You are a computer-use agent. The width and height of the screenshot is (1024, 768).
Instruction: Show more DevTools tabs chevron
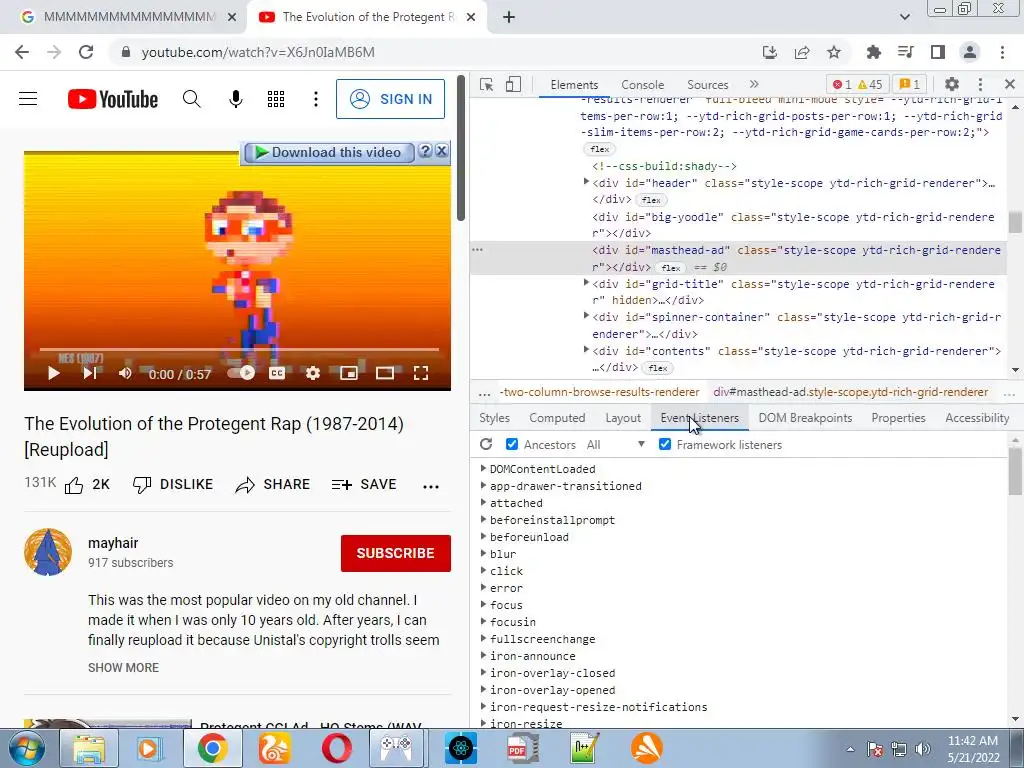pyautogui.click(x=754, y=84)
